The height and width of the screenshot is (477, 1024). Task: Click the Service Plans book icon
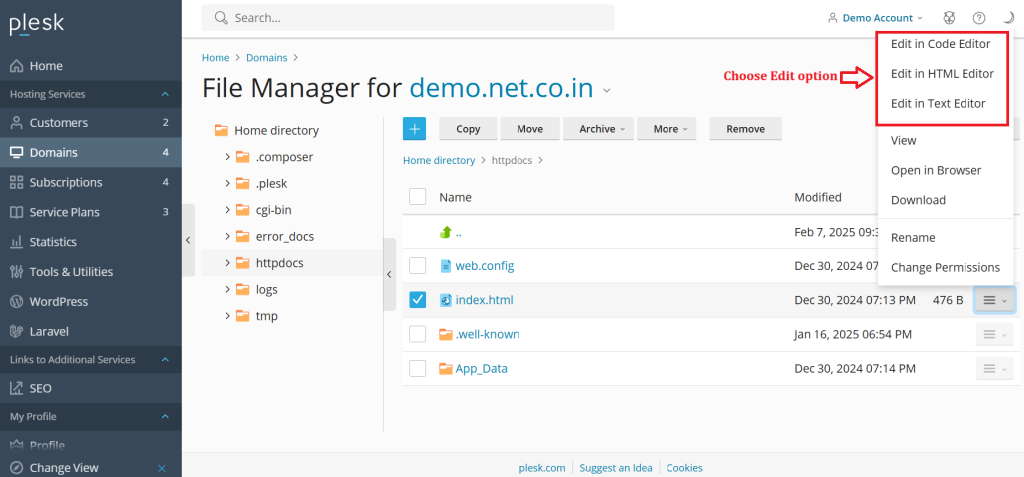[17, 212]
